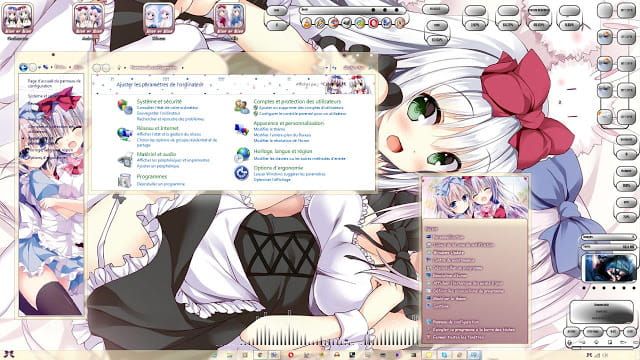Image resolution: width=640 pixels, height=360 pixels.
Task: Open Page d'accueil du panneau de configuration link
Action: click(x=54, y=84)
